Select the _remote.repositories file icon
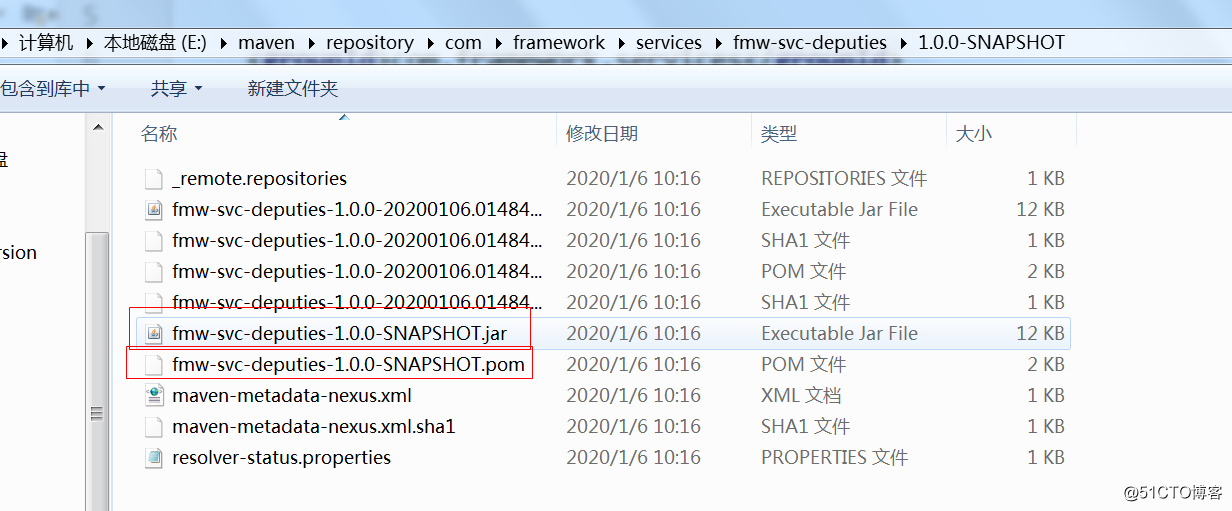The width and height of the screenshot is (1232, 511). point(153,179)
